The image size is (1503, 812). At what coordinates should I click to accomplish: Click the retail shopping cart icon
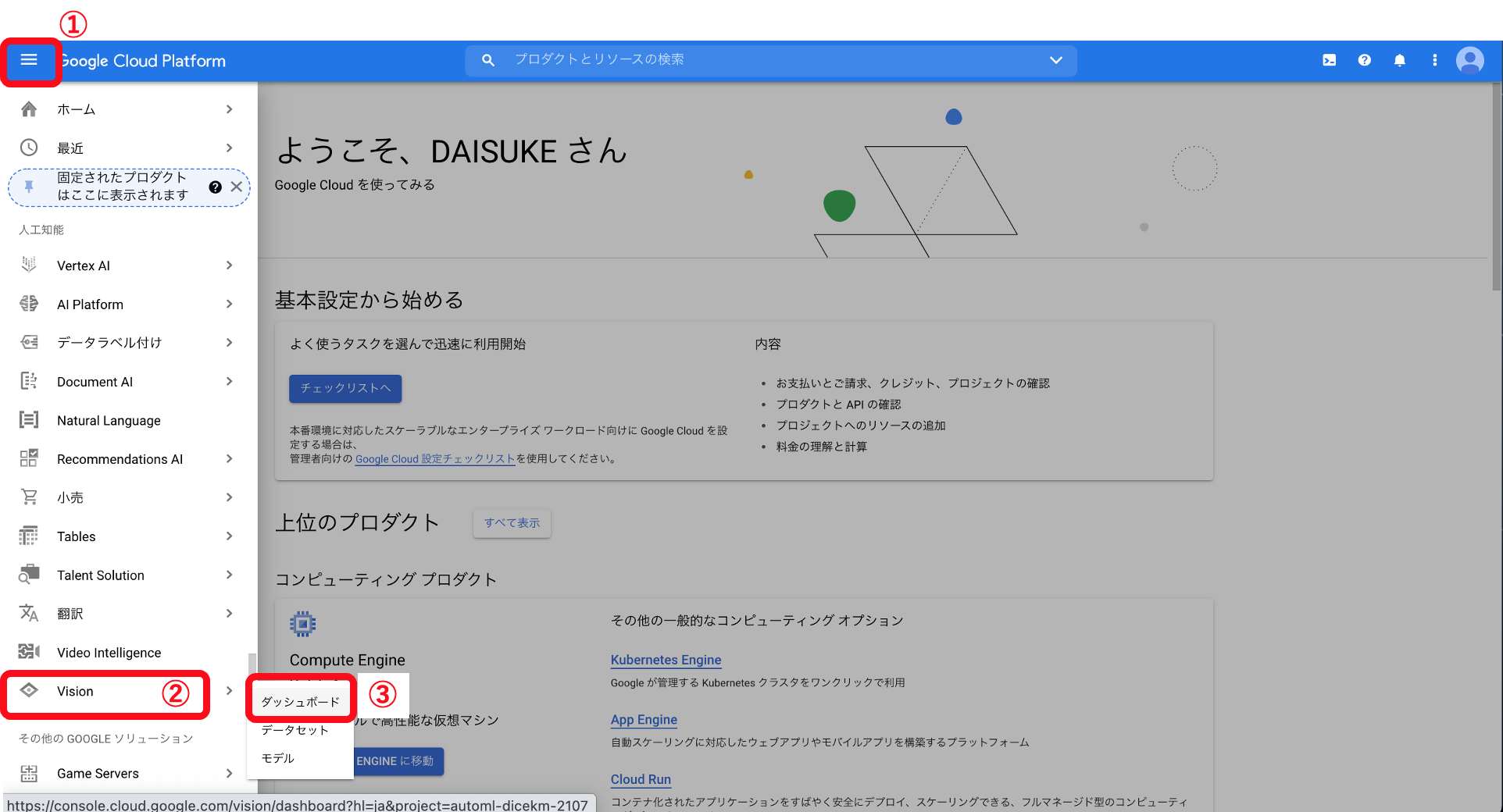29,497
